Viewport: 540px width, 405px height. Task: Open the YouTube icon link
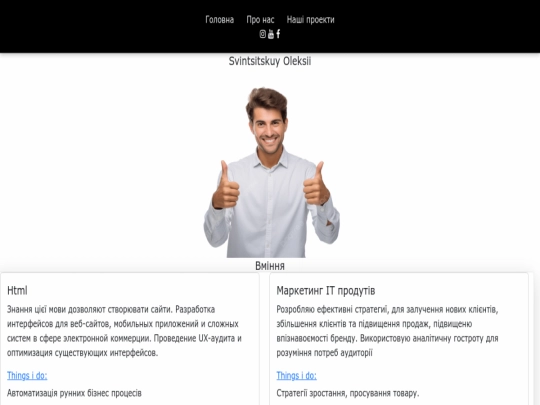(x=271, y=34)
